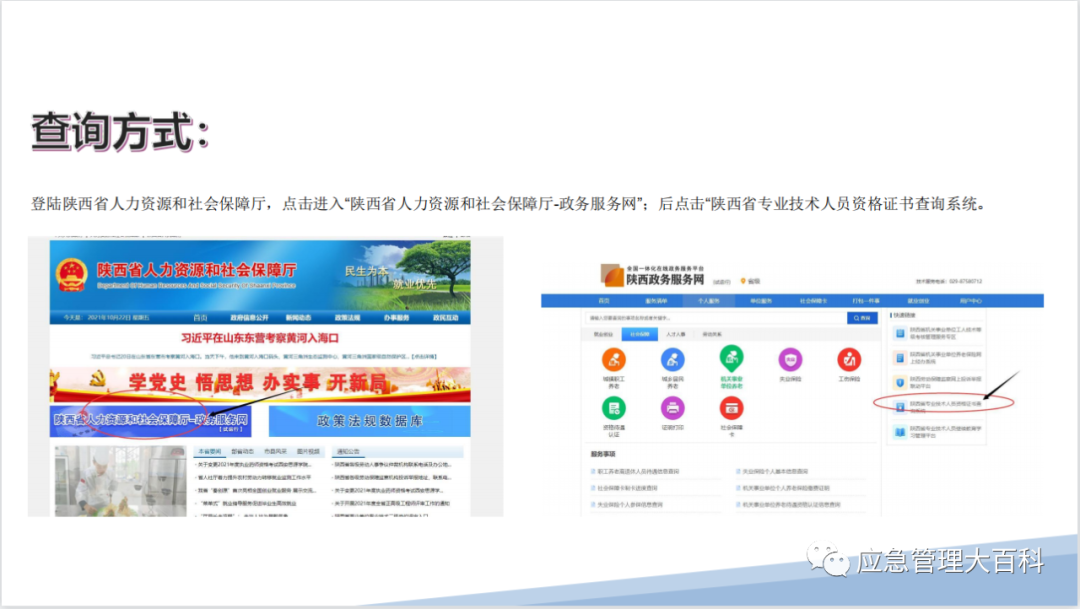Open 社会保障卡 nav item
The height and width of the screenshot is (609, 1080).
(813, 301)
